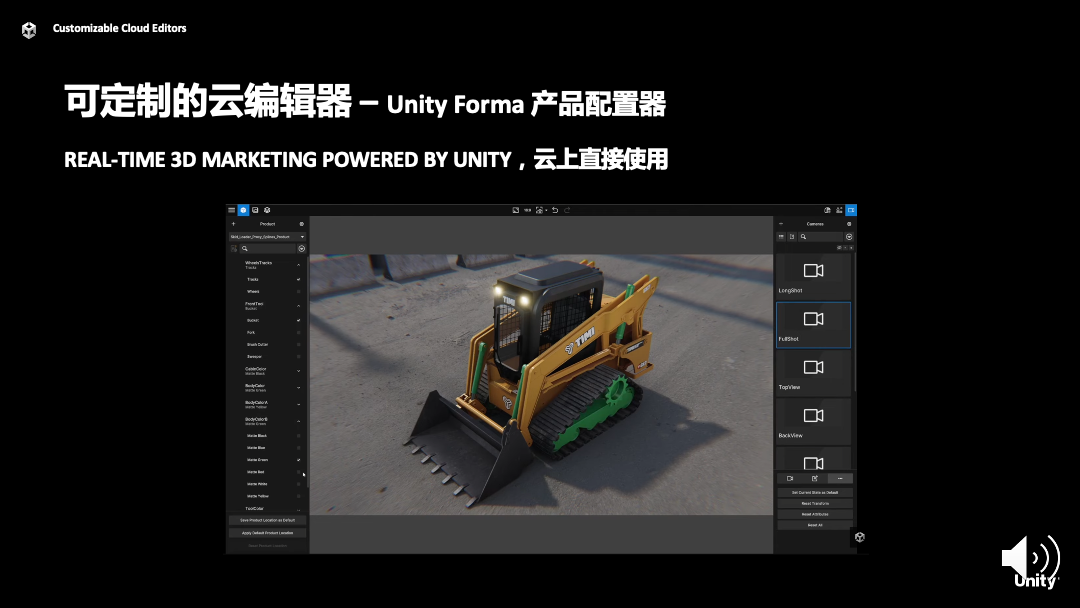Click the screenshot capture icon in the top center toolbar
The image size is (1080, 608).
pos(539,210)
